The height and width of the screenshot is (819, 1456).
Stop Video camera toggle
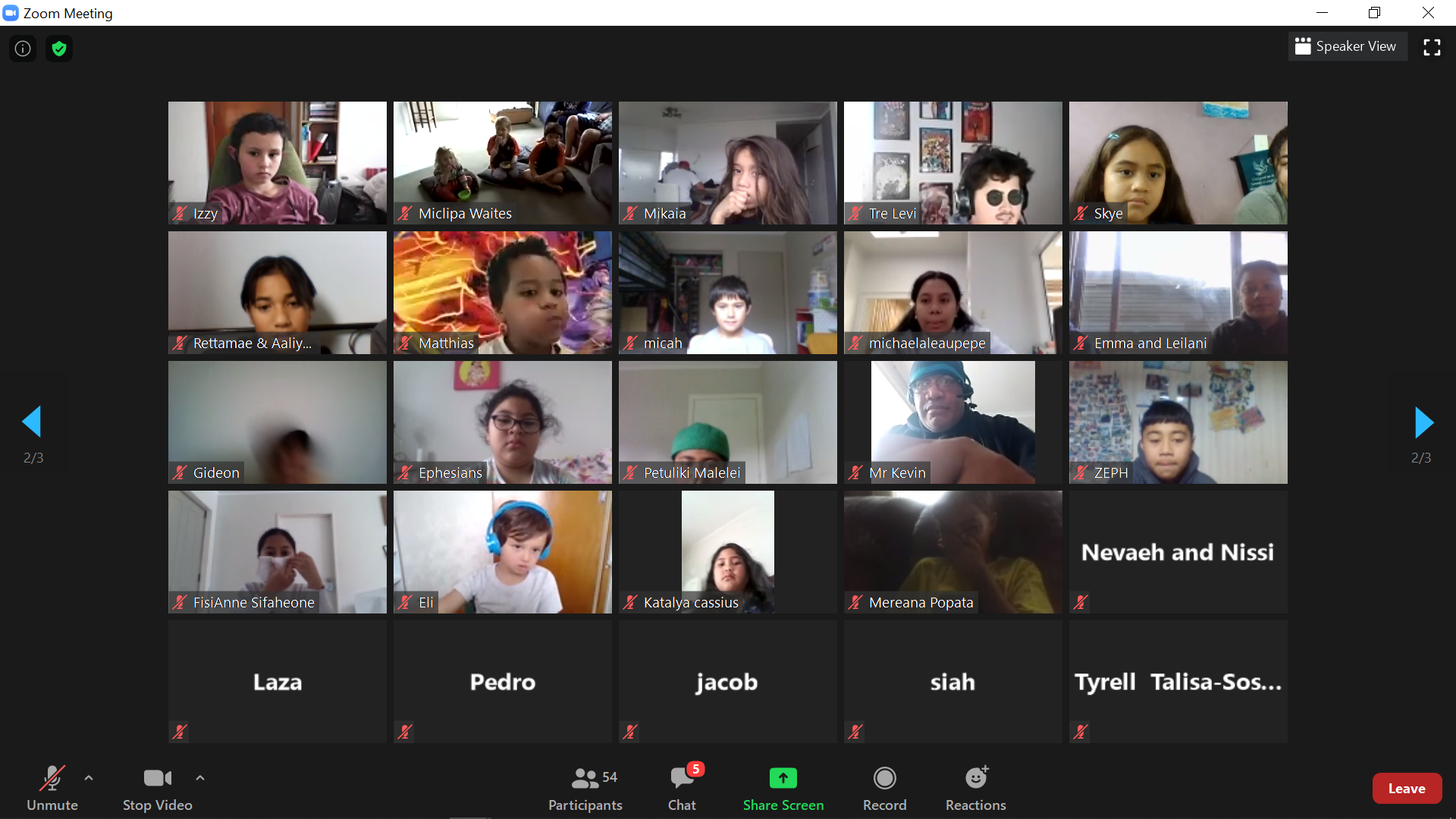(158, 789)
